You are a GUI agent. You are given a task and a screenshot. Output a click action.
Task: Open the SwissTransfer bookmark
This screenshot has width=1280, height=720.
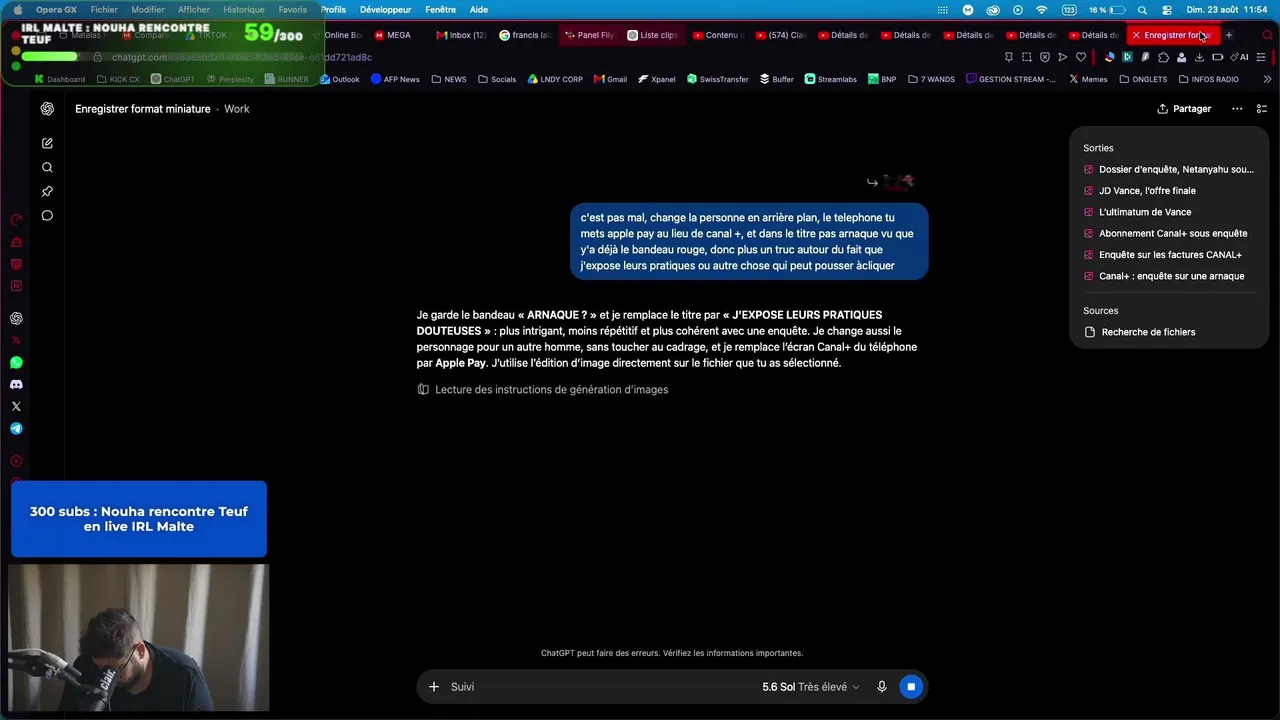(717, 80)
